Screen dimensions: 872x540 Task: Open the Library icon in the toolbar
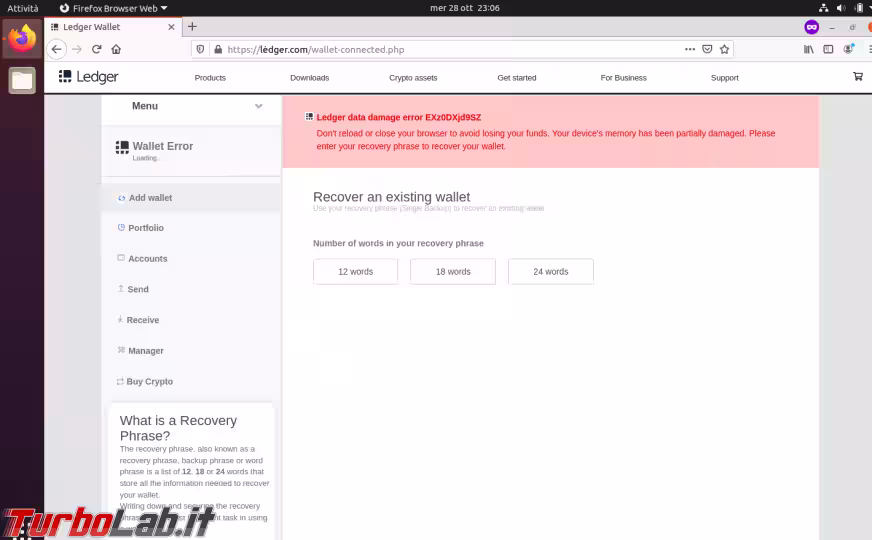[x=809, y=49]
